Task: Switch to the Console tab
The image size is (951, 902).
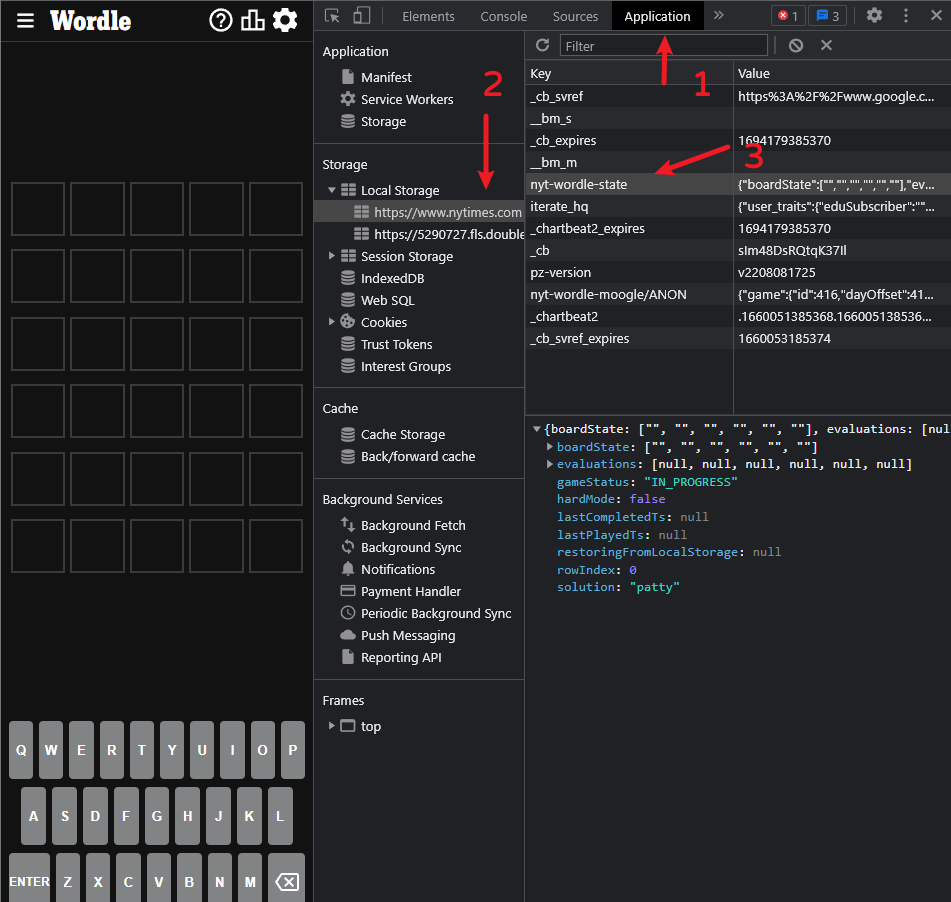Action: pos(503,16)
